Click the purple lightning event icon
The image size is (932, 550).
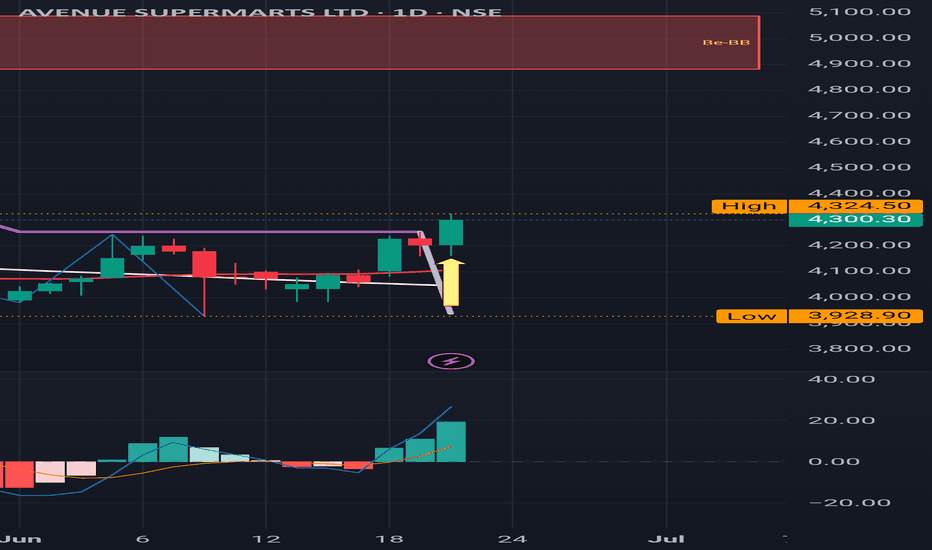(451, 361)
